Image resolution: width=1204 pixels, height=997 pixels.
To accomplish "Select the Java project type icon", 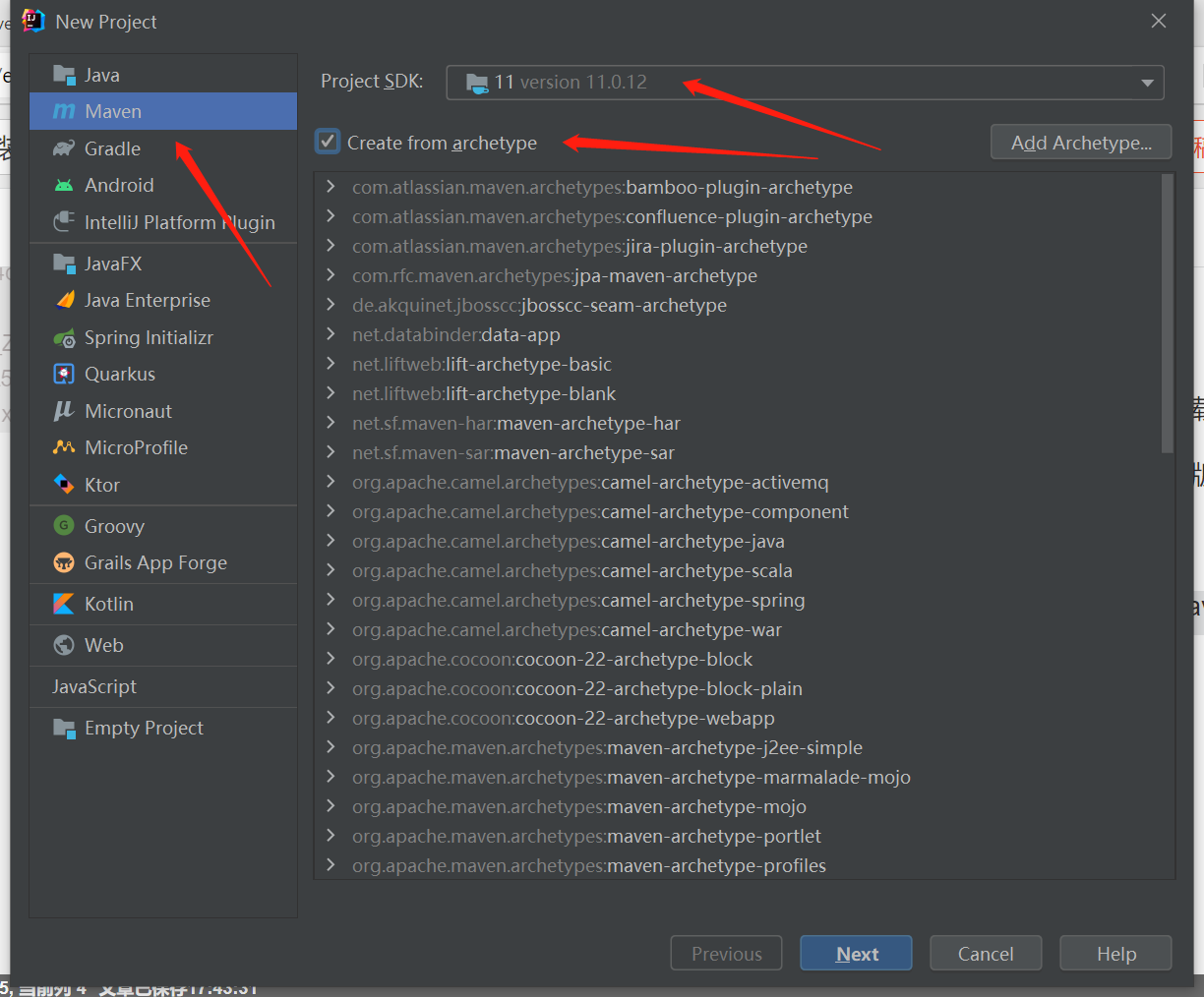I will 64,75.
